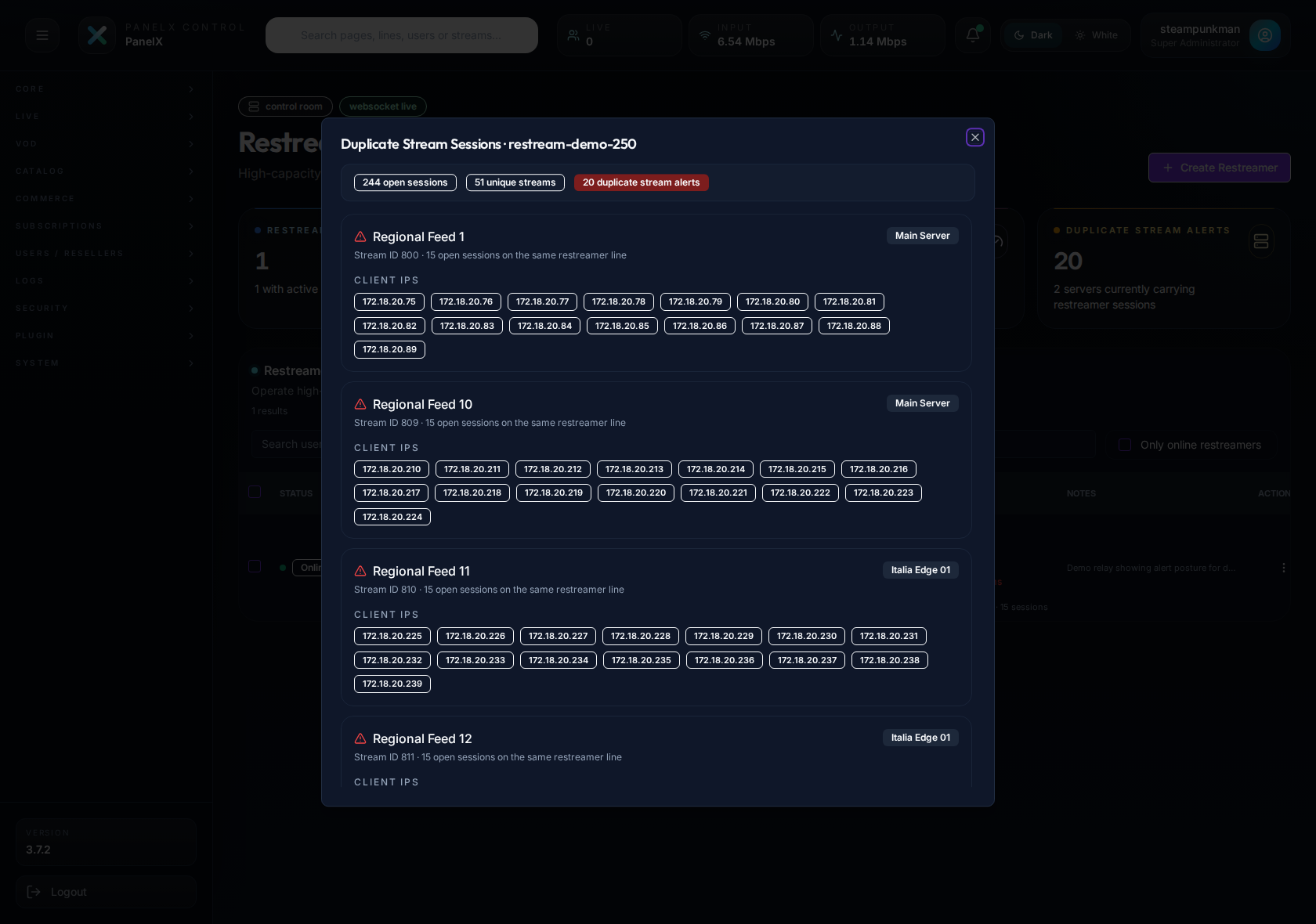Click the 20 duplicate stream alerts badge

pos(641,182)
